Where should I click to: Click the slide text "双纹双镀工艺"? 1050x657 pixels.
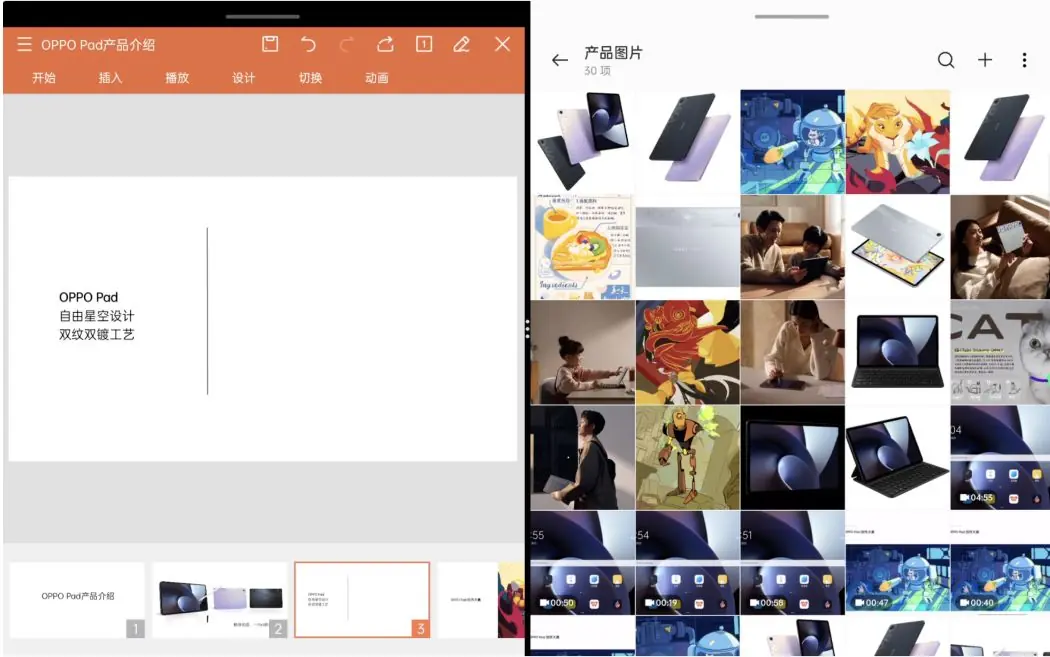point(96,334)
